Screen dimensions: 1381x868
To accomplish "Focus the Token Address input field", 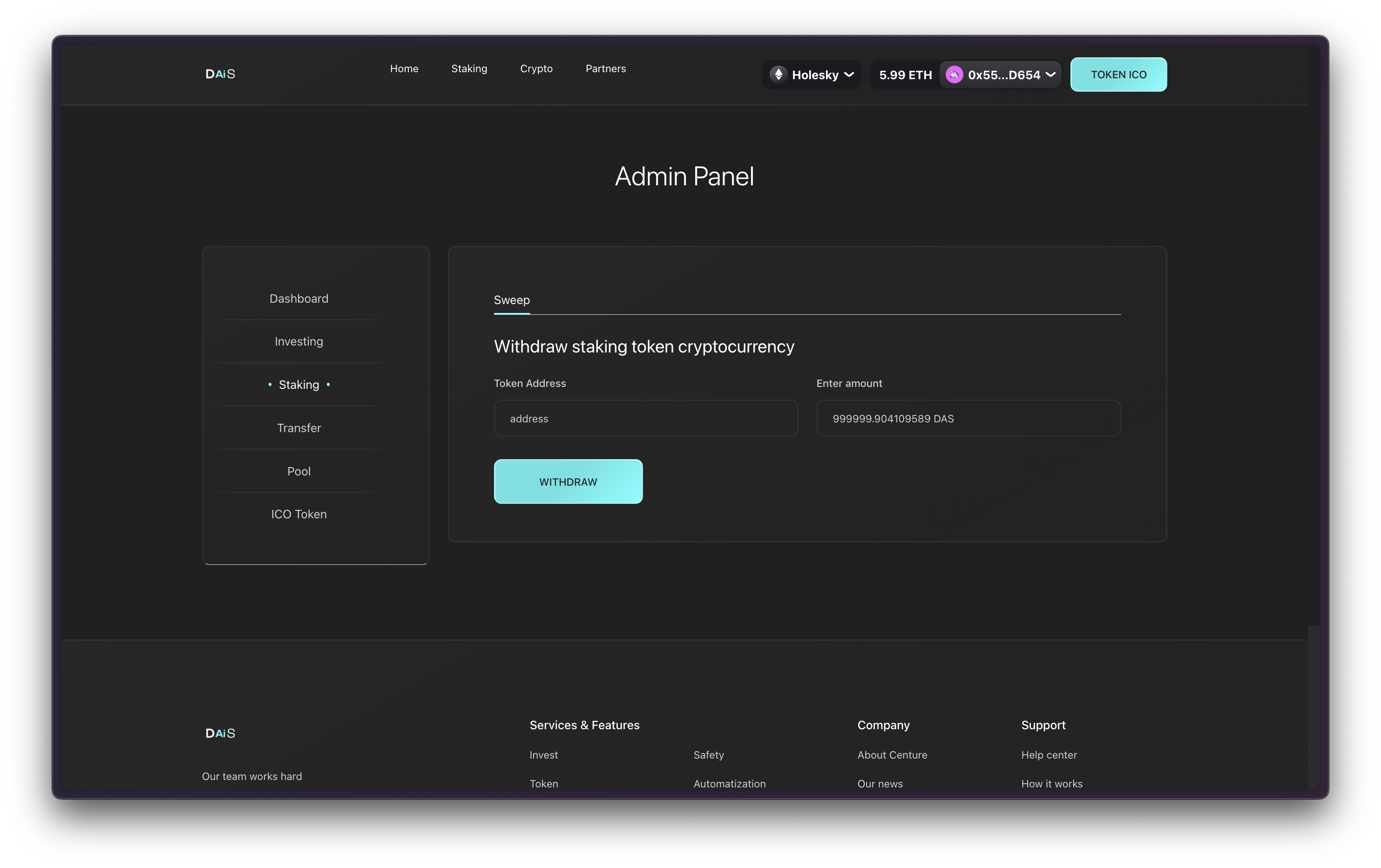I will coord(645,418).
